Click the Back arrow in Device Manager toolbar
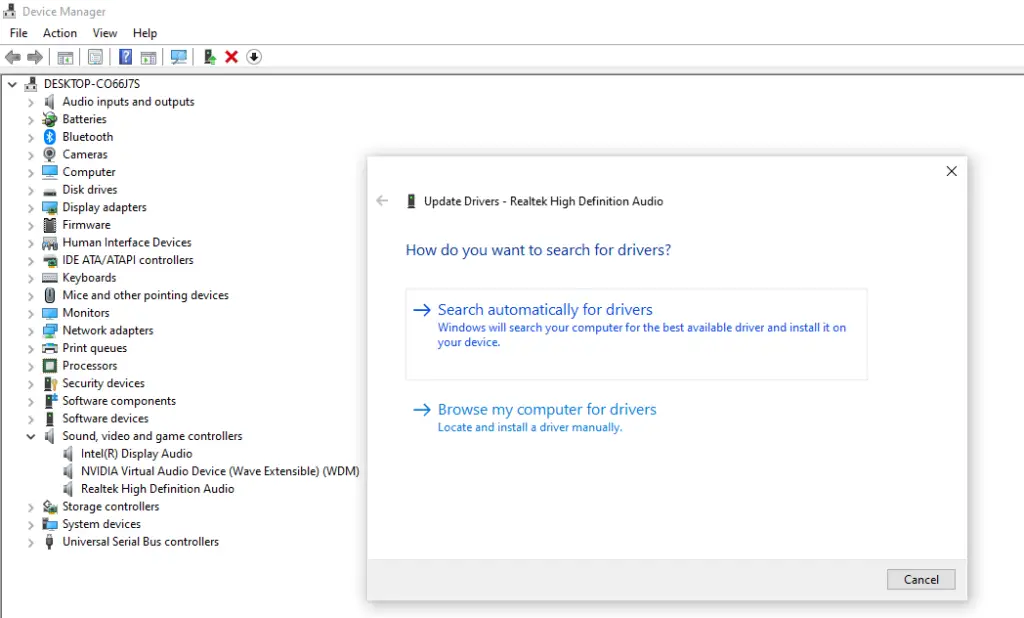This screenshot has width=1024, height=618. [x=12, y=57]
